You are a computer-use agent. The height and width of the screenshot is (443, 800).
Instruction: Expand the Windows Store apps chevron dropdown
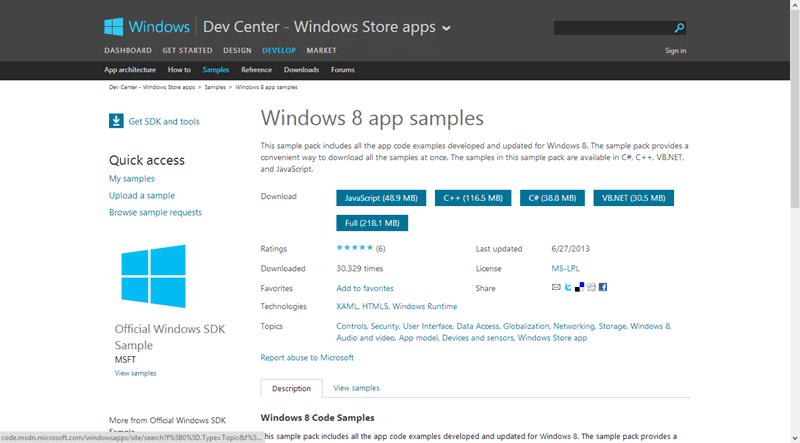click(446, 28)
